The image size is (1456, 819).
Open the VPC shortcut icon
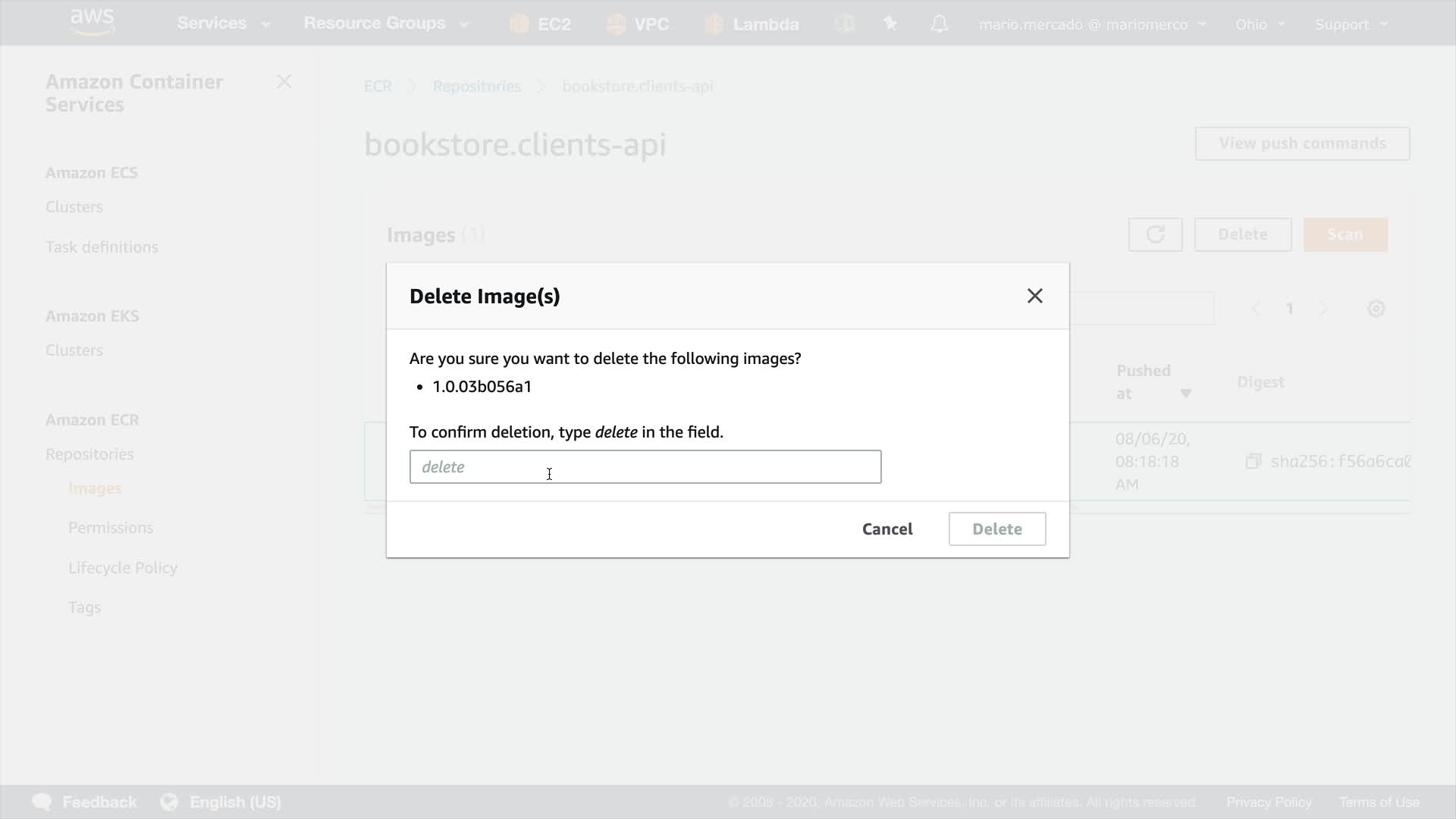click(x=617, y=24)
